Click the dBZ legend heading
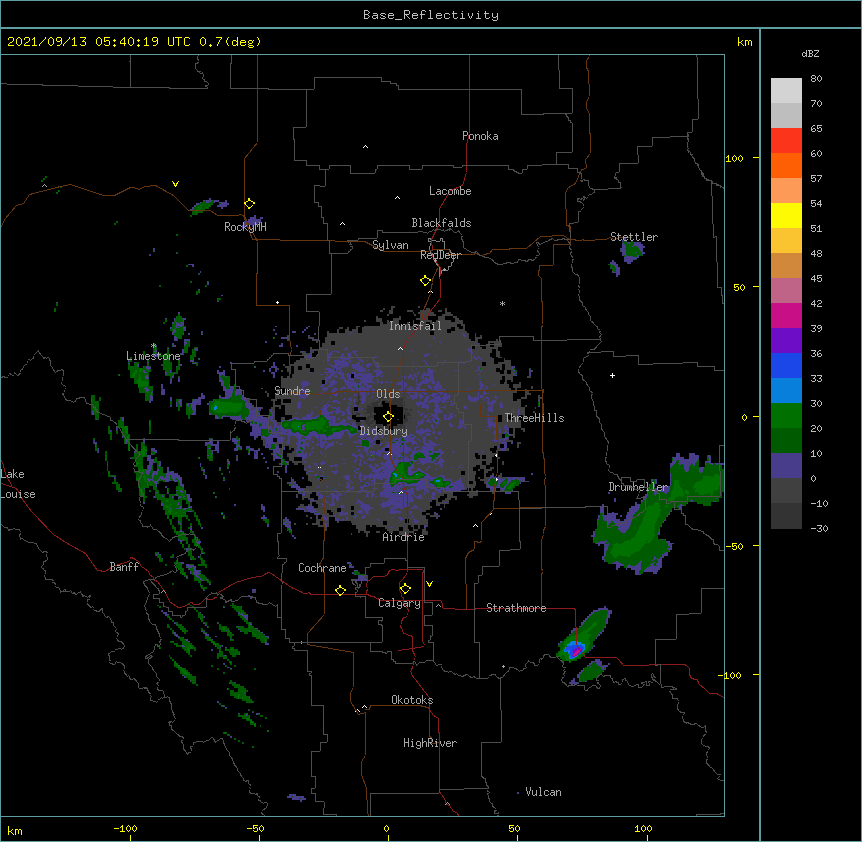 pos(810,54)
